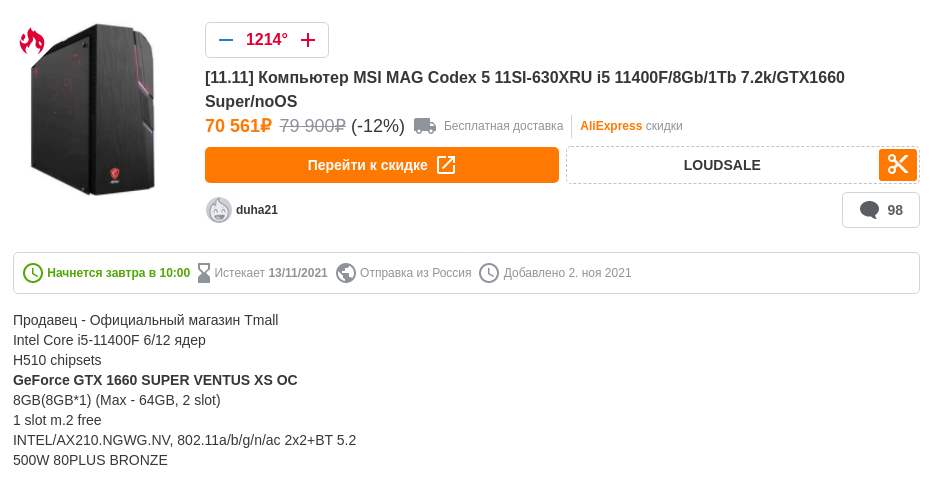Click the grey clock added-date icon
Viewport: 932px width, 477px height.
pos(489,273)
